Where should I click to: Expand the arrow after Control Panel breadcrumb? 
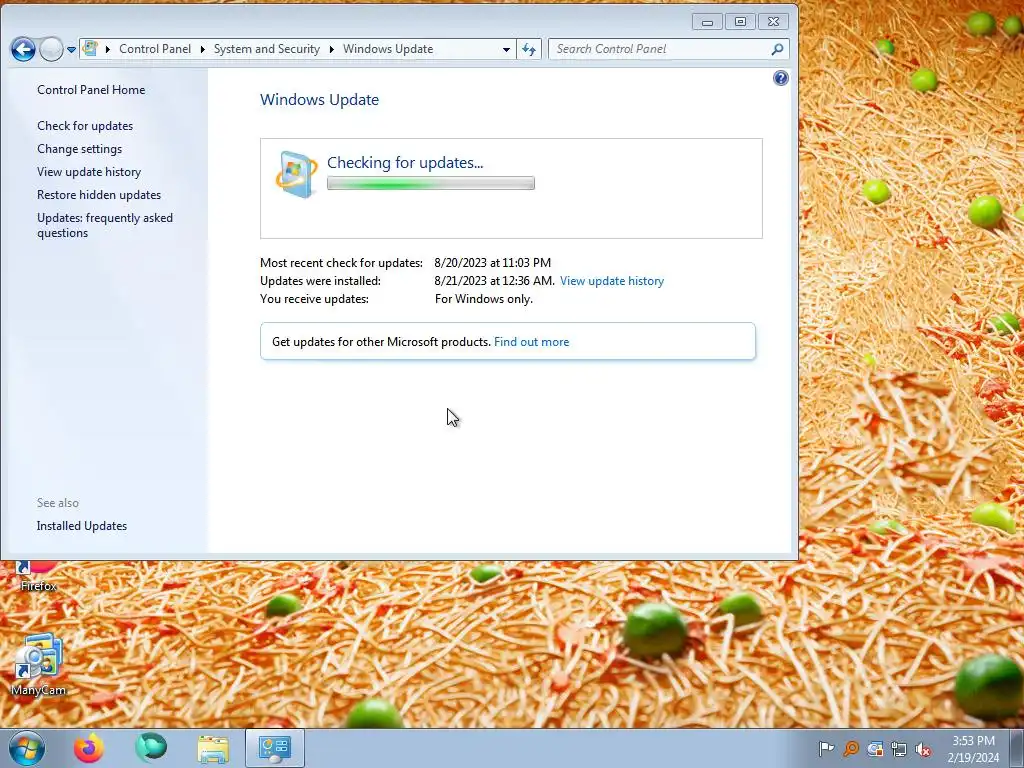(202, 49)
